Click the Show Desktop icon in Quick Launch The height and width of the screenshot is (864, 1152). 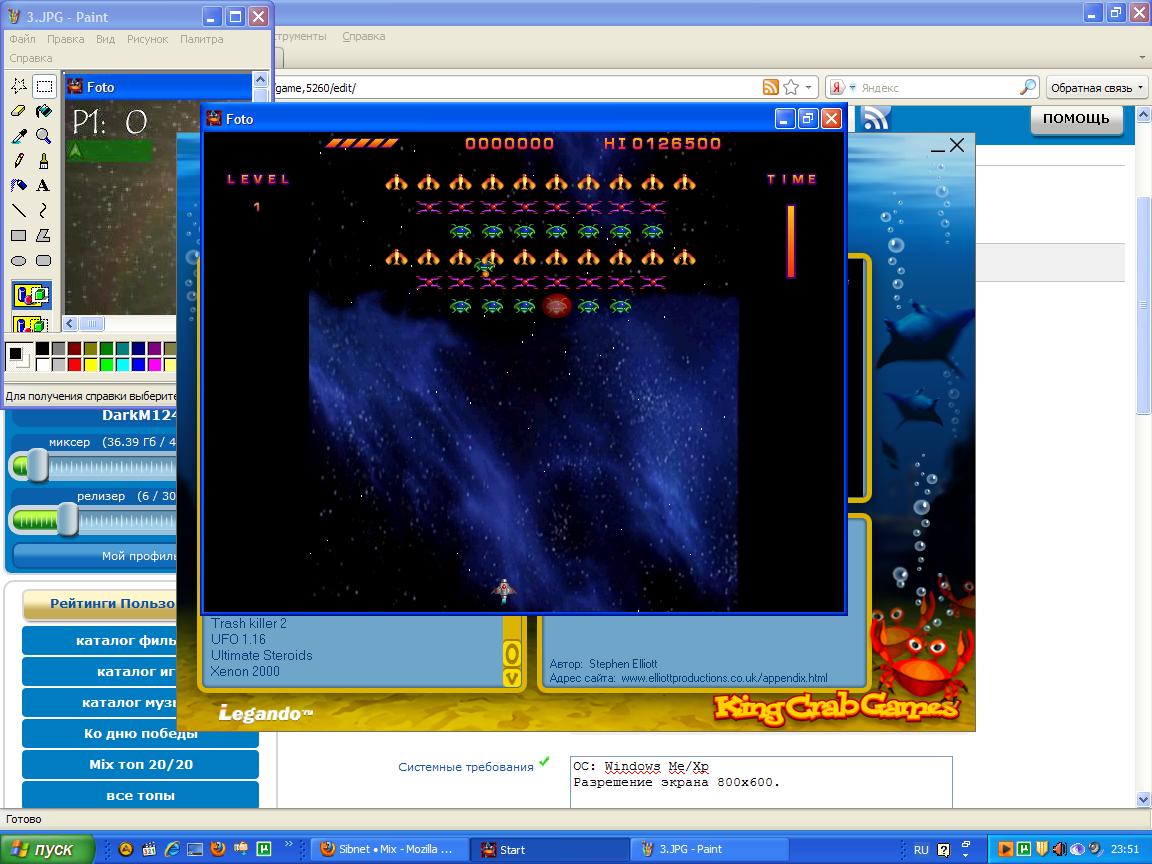coord(195,849)
